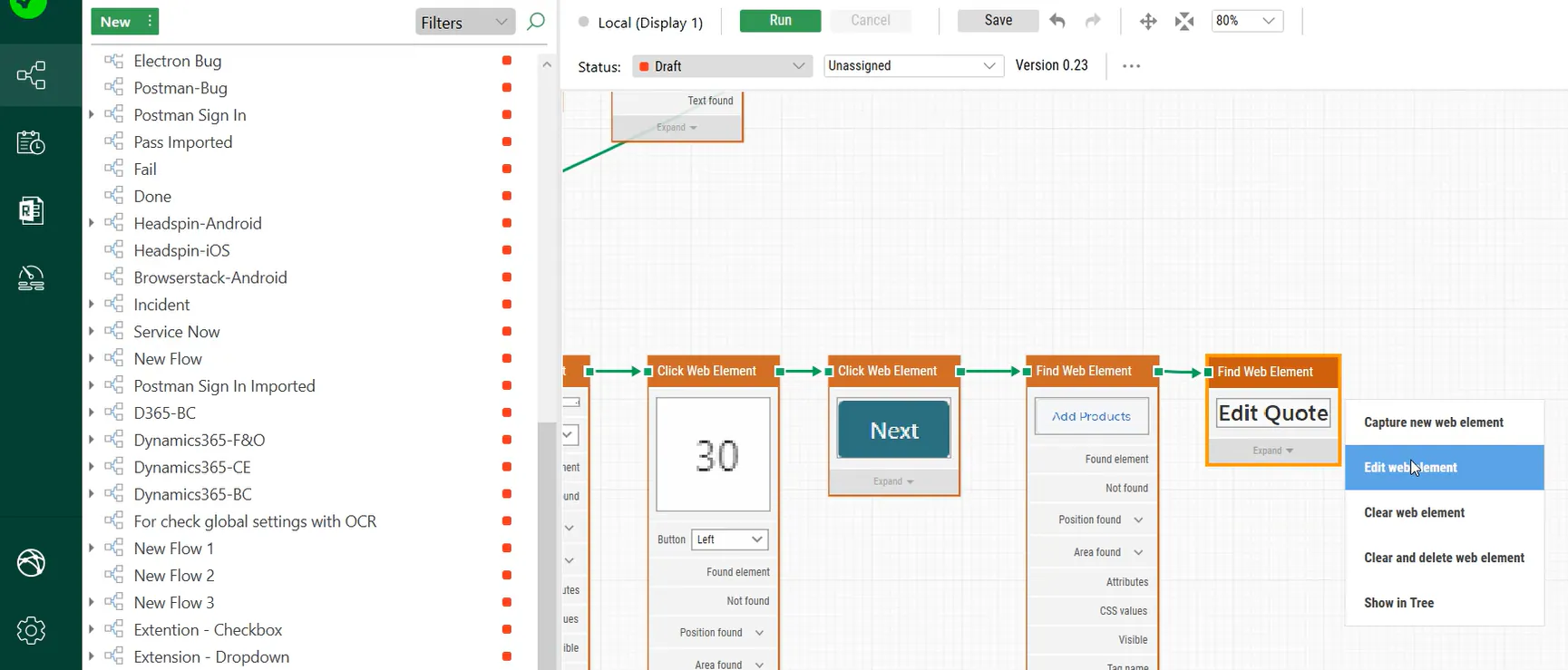Select the Dynamics365-CE flow in list
Viewport: 1568px width, 670px height.
pos(192,467)
